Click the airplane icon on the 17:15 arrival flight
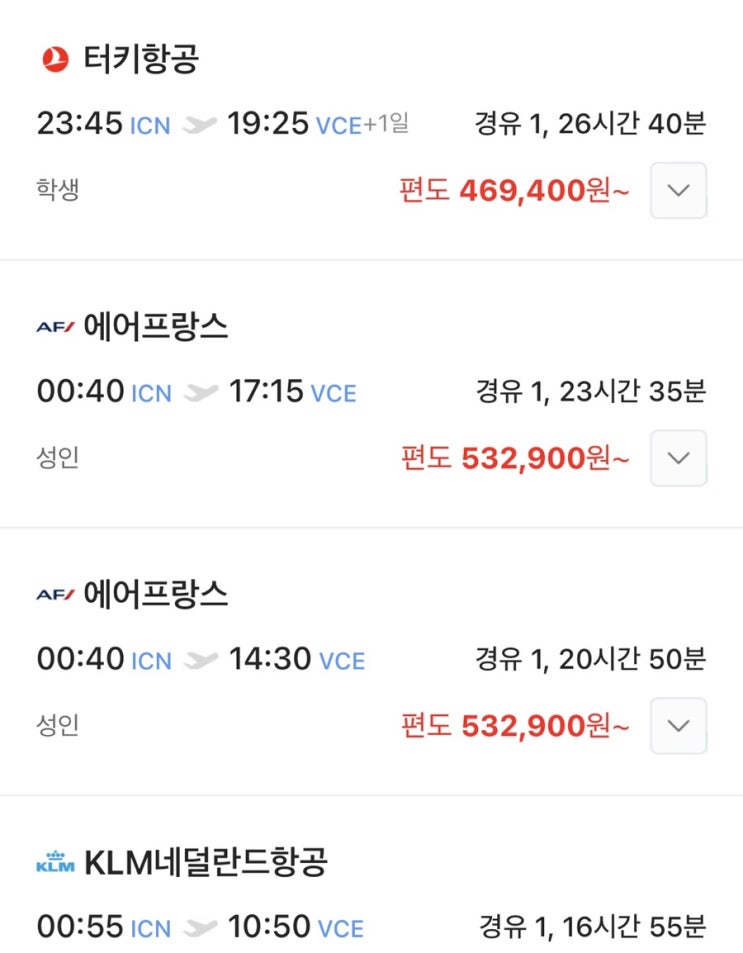The image size is (743, 953). click(x=200, y=393)
